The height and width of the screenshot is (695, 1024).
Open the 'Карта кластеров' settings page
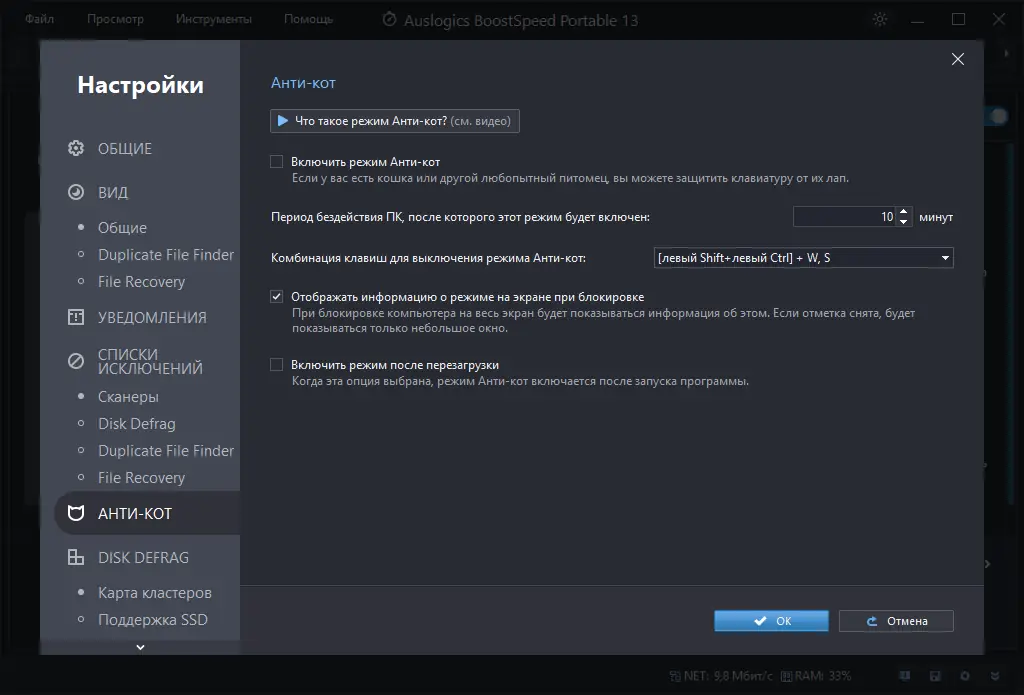[154, 593]
